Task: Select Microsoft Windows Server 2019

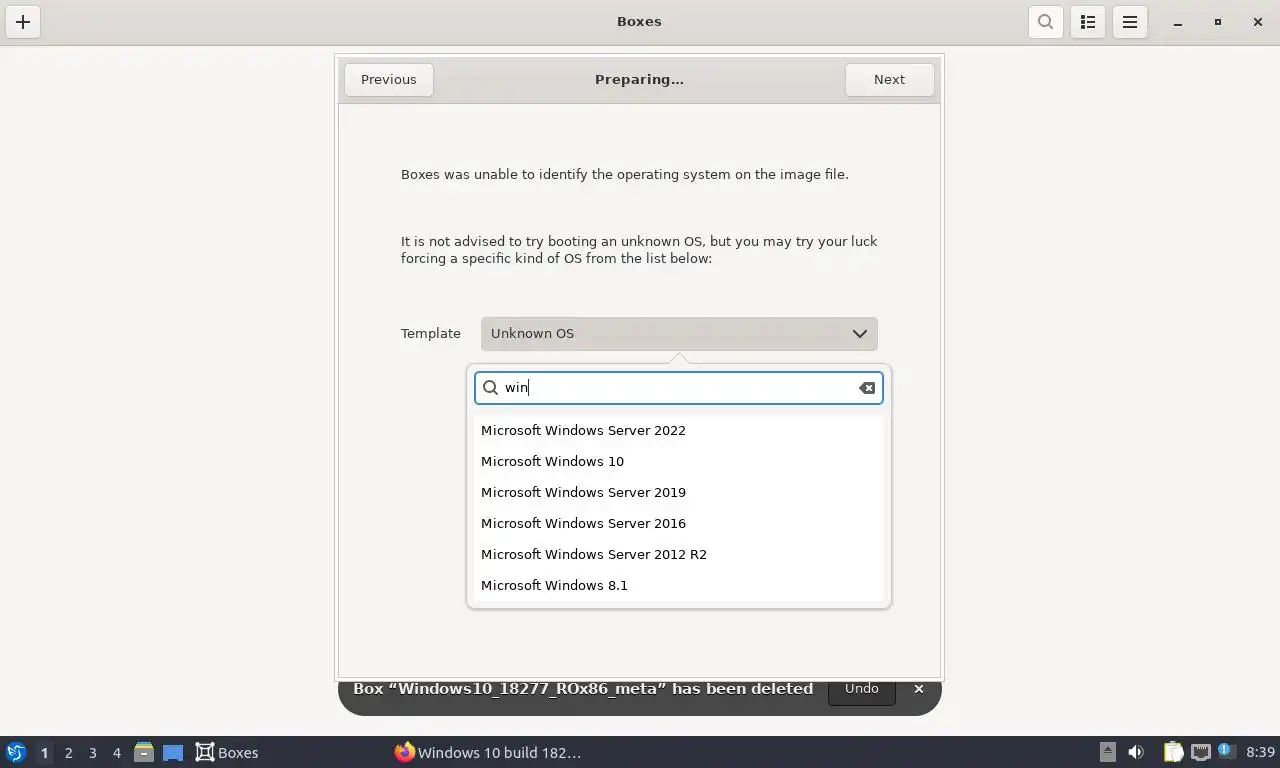Action: (679, 493)
